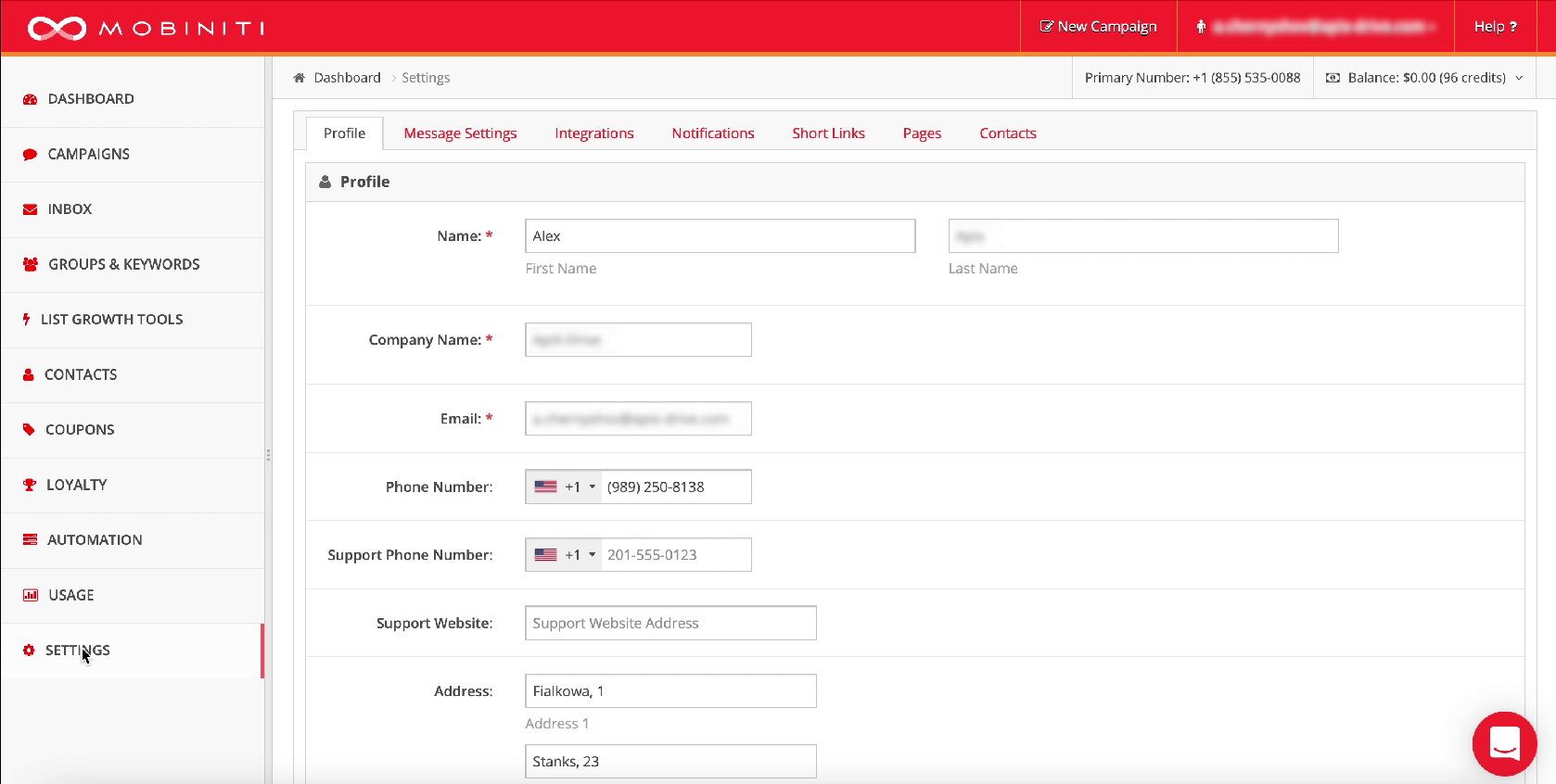This screenshot has width=1556, height=784.
Task: Open the Integrations tab
Action: pyautogui.click(x=594, y=133)
